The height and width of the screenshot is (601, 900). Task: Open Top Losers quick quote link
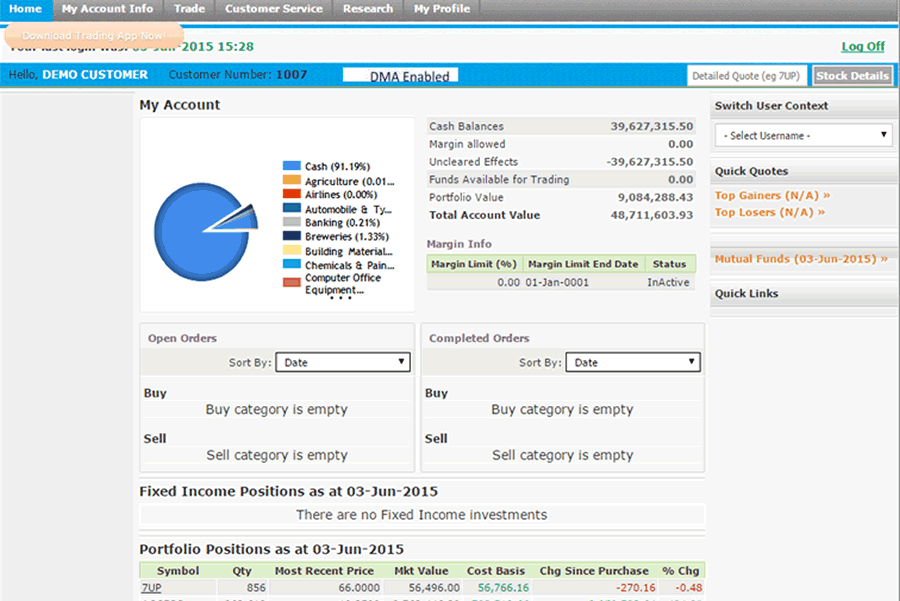pos(770,212)
